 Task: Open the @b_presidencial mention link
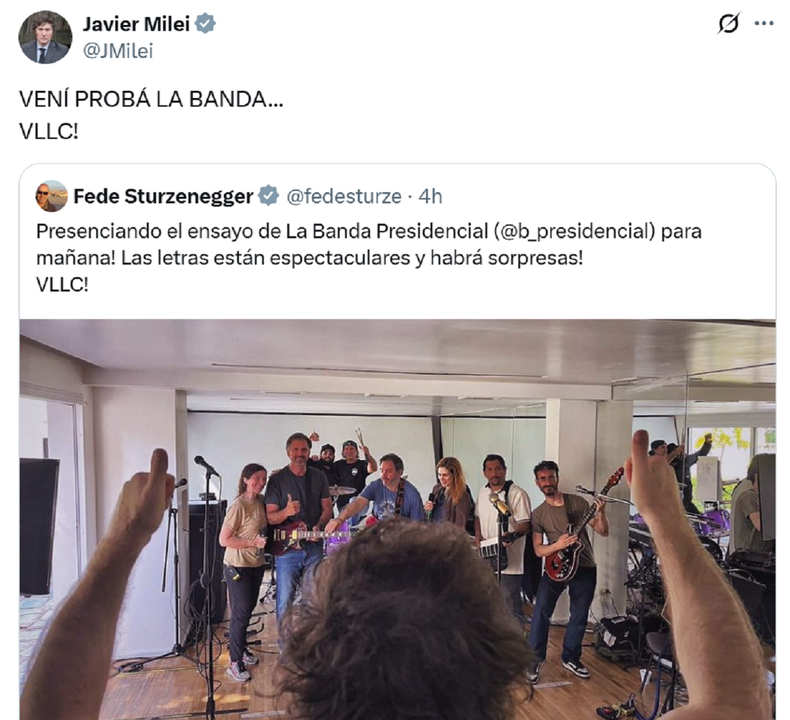(574, 231)
